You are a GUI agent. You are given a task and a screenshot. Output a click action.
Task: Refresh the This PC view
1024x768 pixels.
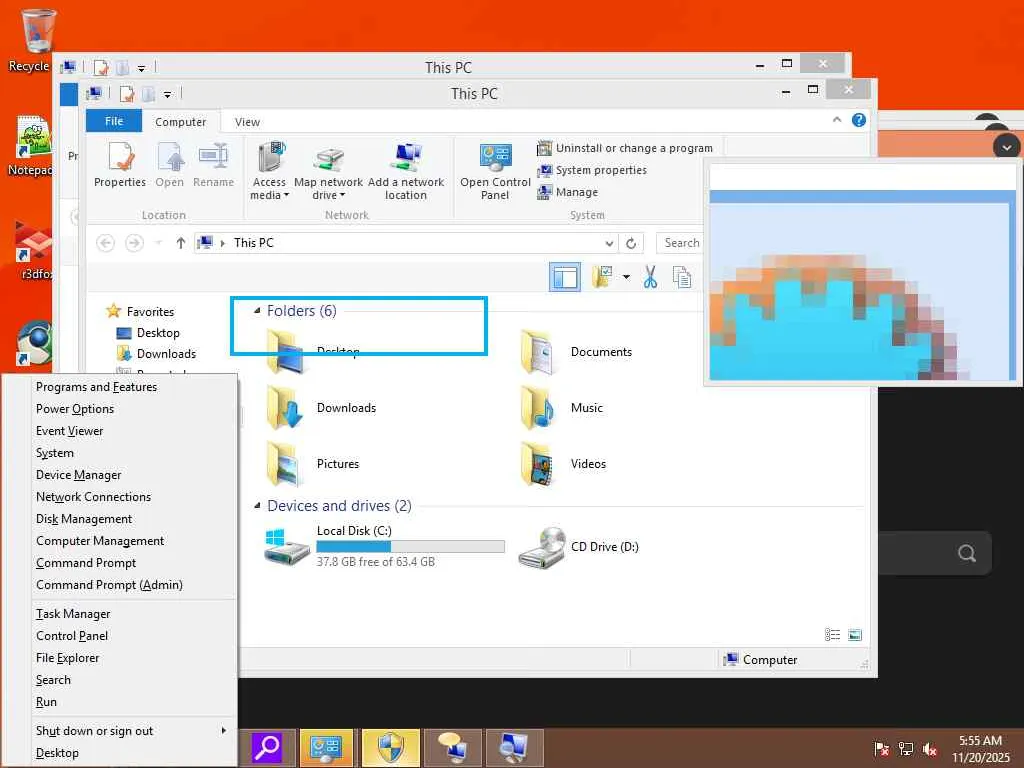[631, 244]
